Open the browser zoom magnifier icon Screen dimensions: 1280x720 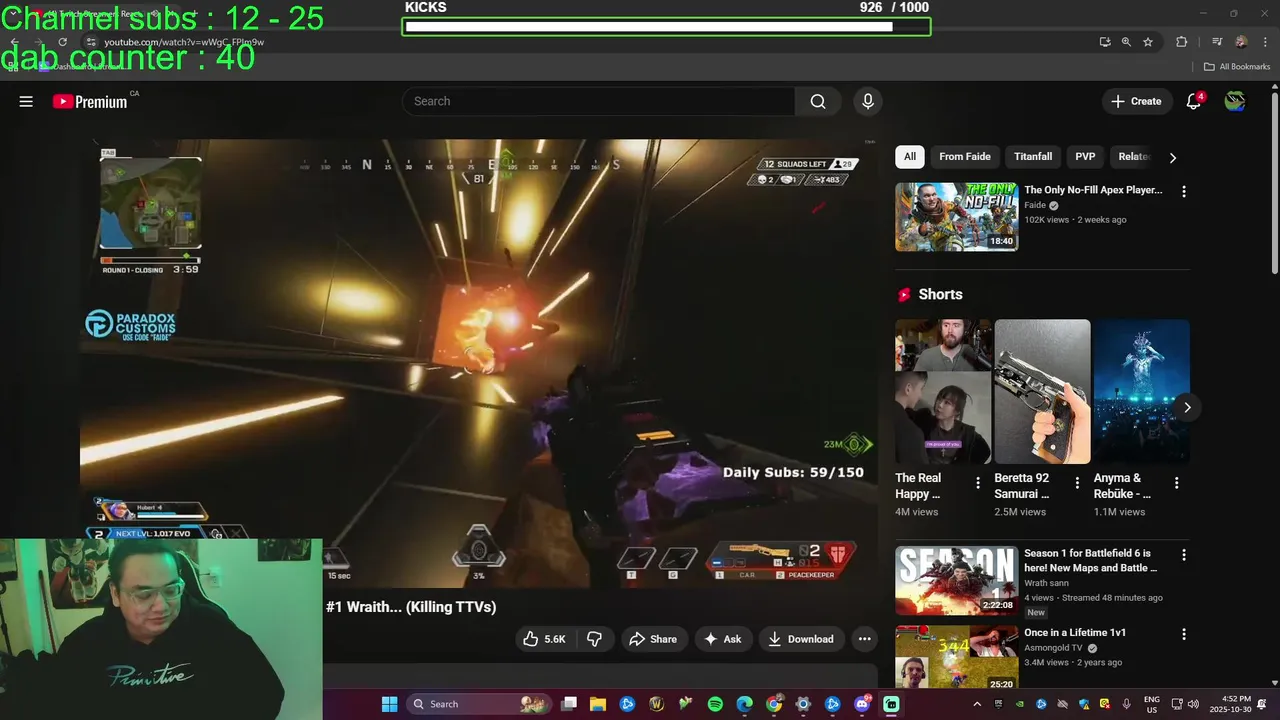coord(1126,42)
